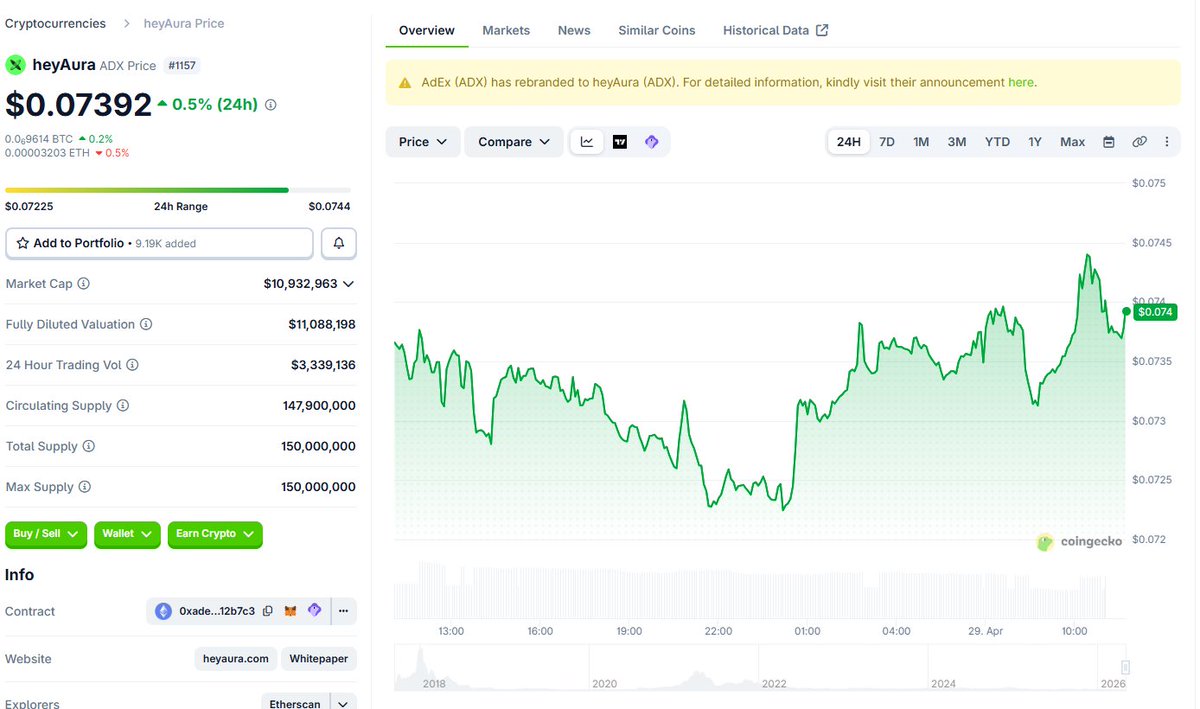Click the $3,339,136 trading volume value
Viewport: 1200px width, 709px height.
point(322,365)
